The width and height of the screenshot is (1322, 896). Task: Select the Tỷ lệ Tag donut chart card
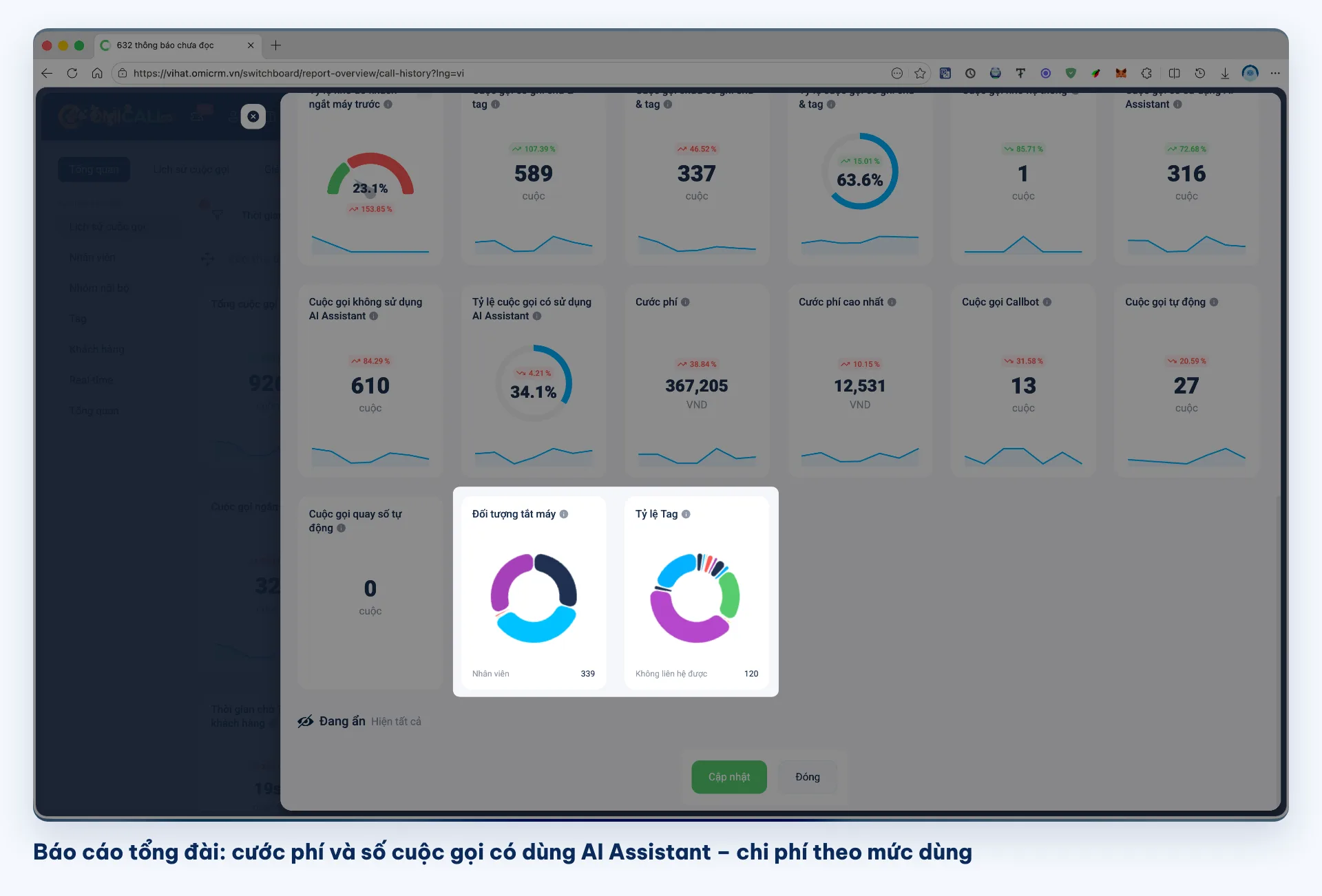click(697, 593)
